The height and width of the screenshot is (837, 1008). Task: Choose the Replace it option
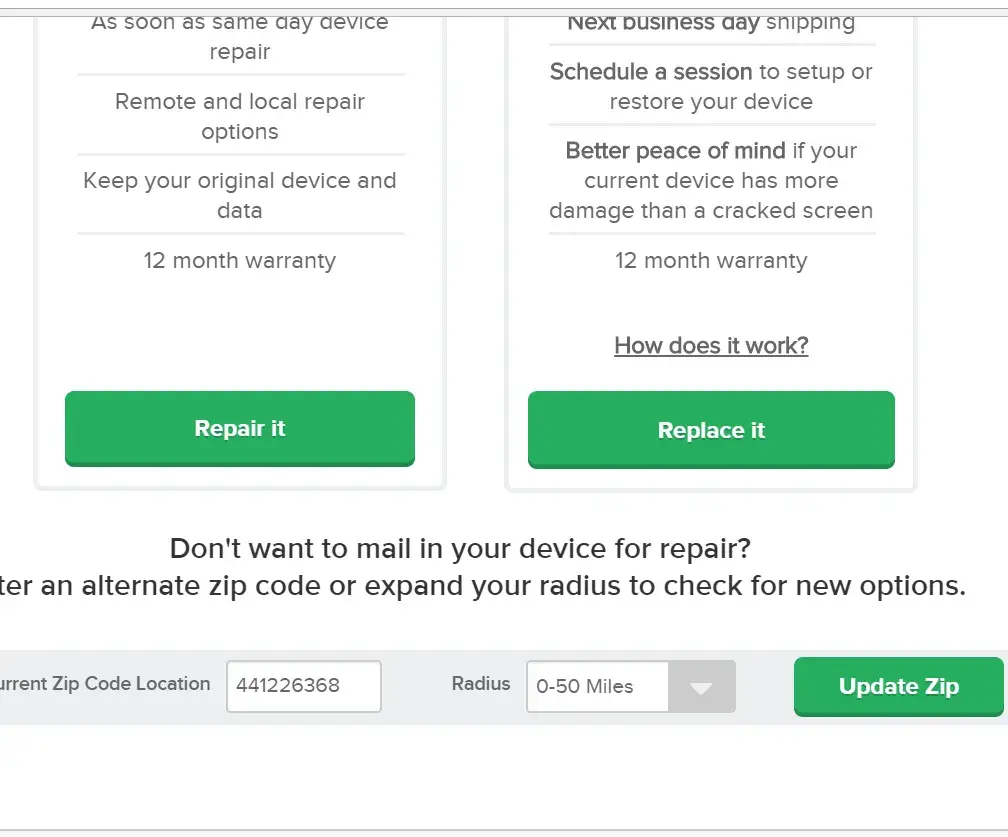point(711,430)
